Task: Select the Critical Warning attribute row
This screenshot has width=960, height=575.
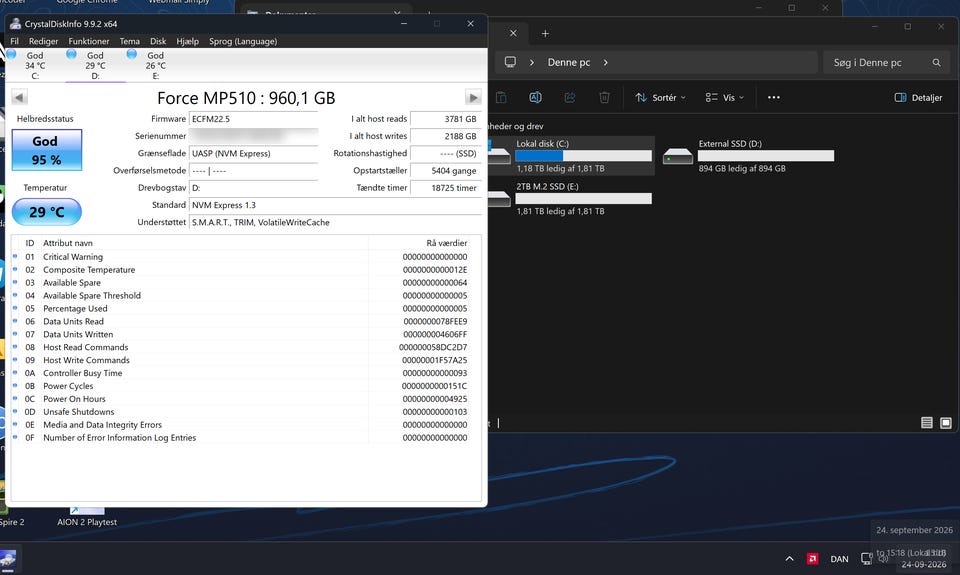Action: click(246, 257)
